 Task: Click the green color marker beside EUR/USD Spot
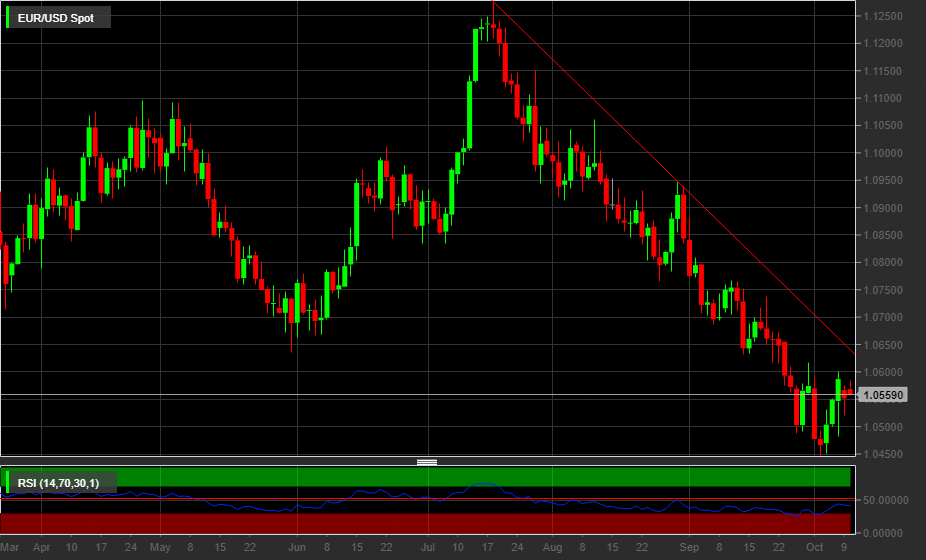point(8,18)
